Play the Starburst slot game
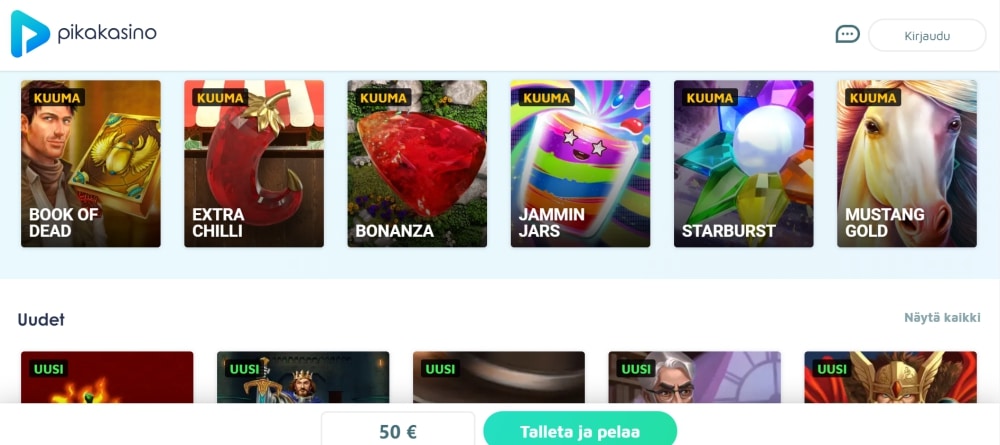Image resolution: width=1000 pixels, height=445 pixels. click(744, 163)
